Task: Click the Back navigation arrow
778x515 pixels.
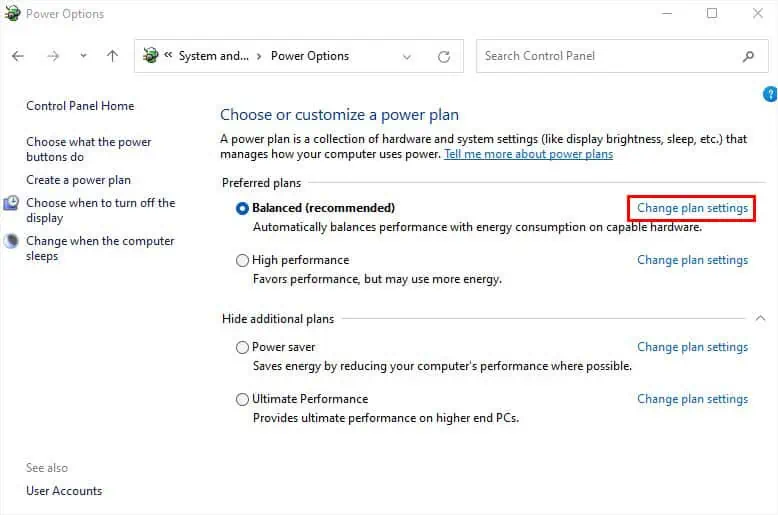Action: tap(18, 57)
